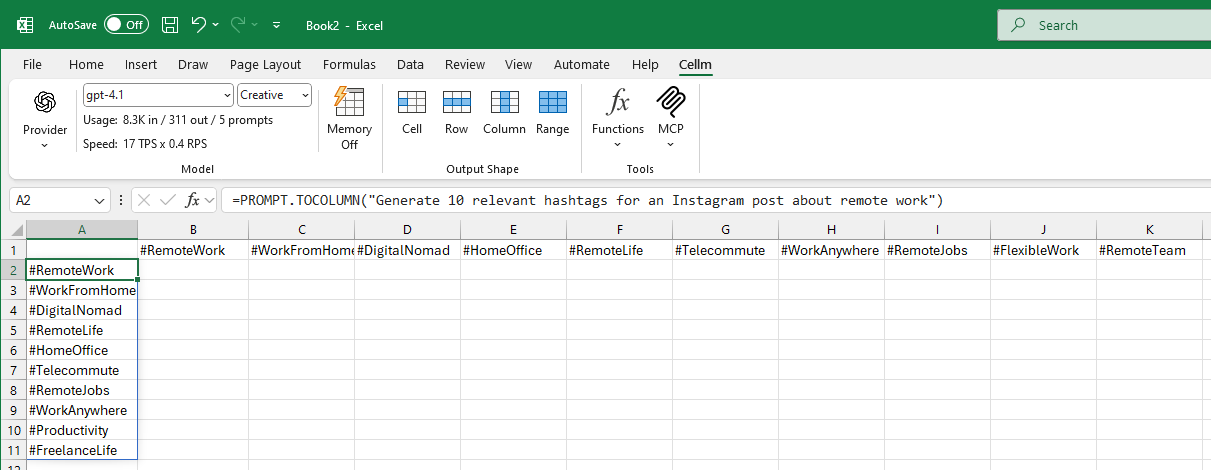Open the Provider selection menu
The width and height of the screenshot is (1211, 470).
(x=45, y=118)
